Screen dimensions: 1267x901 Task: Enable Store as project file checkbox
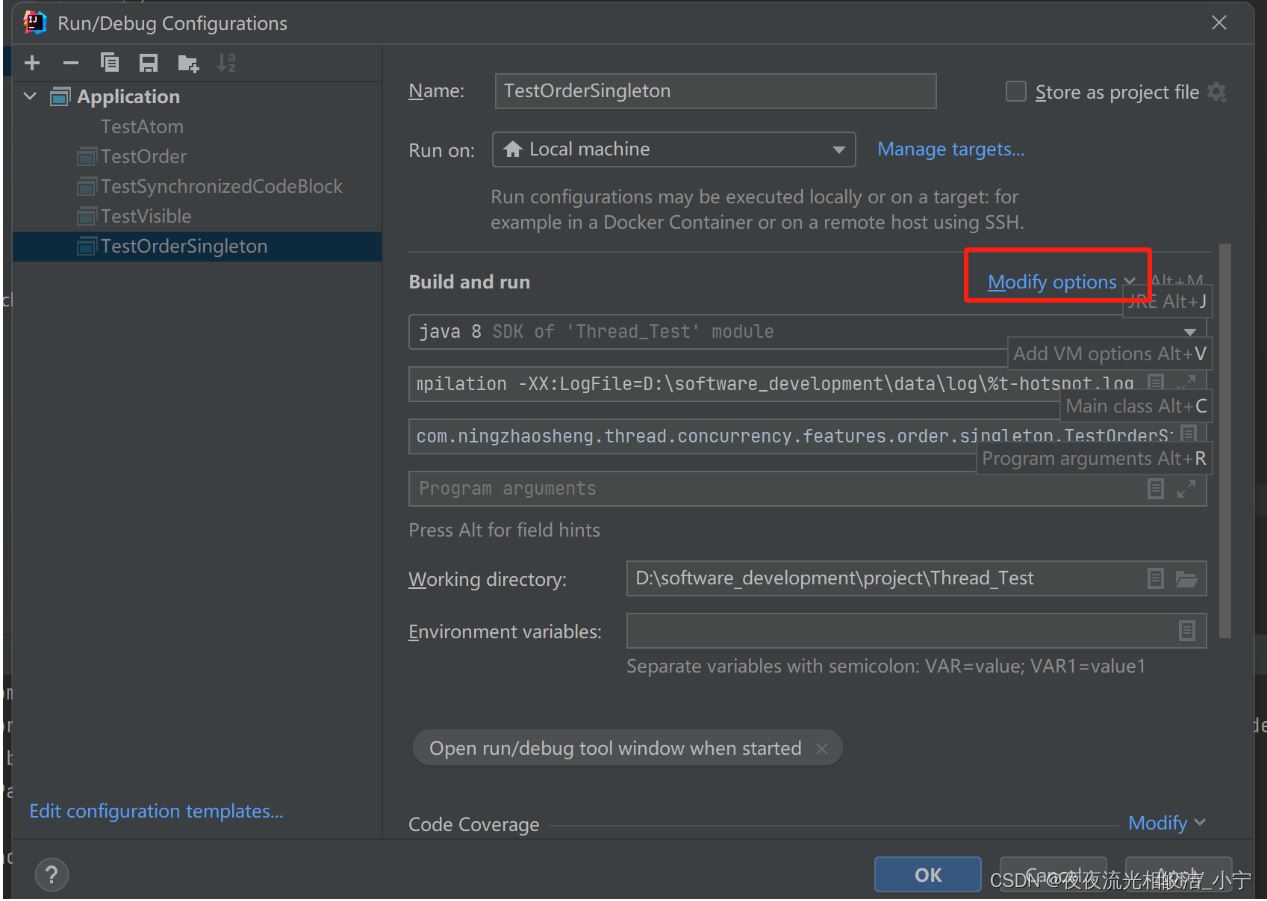click(1016, 92)
